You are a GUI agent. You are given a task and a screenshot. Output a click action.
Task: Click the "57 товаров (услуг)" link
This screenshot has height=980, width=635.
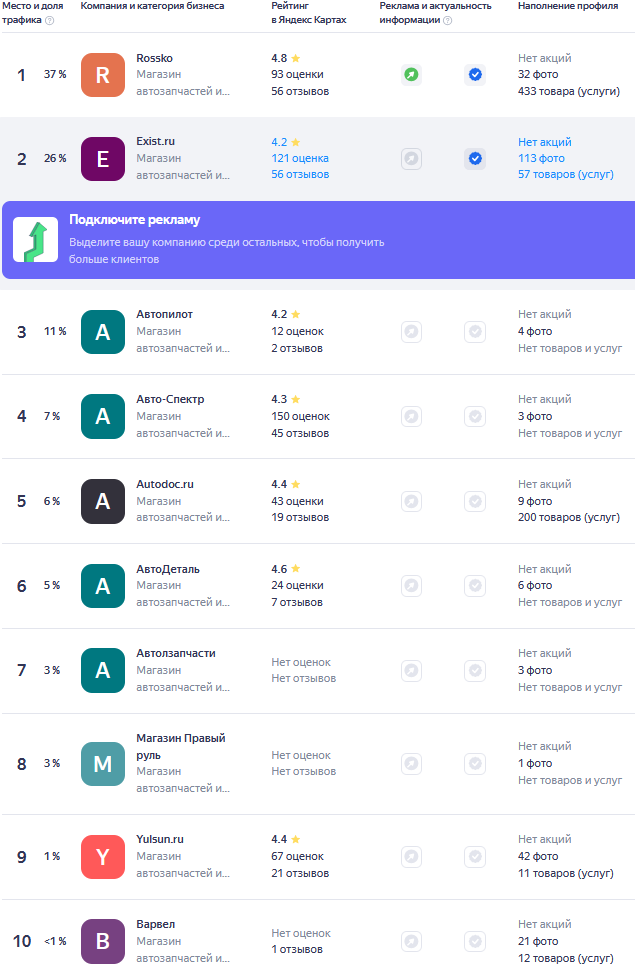point(566,174)
